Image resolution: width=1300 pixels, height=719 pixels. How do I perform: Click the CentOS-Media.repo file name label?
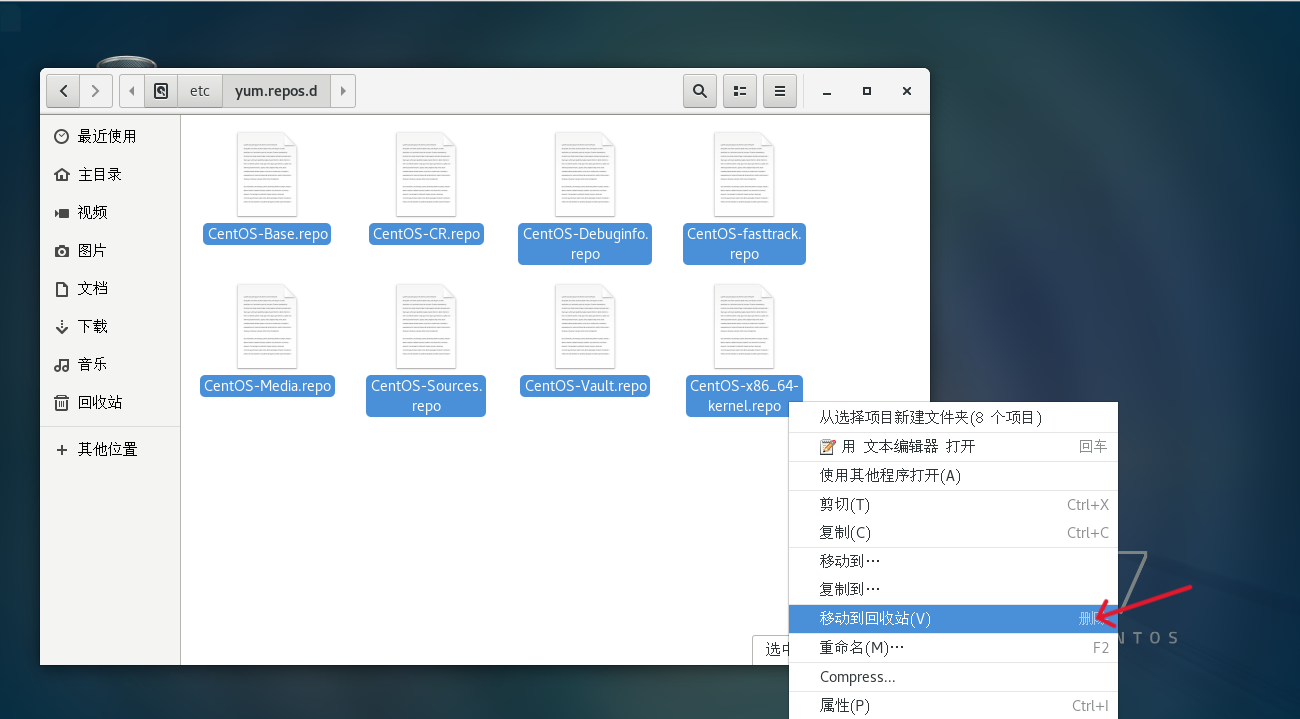267,386
